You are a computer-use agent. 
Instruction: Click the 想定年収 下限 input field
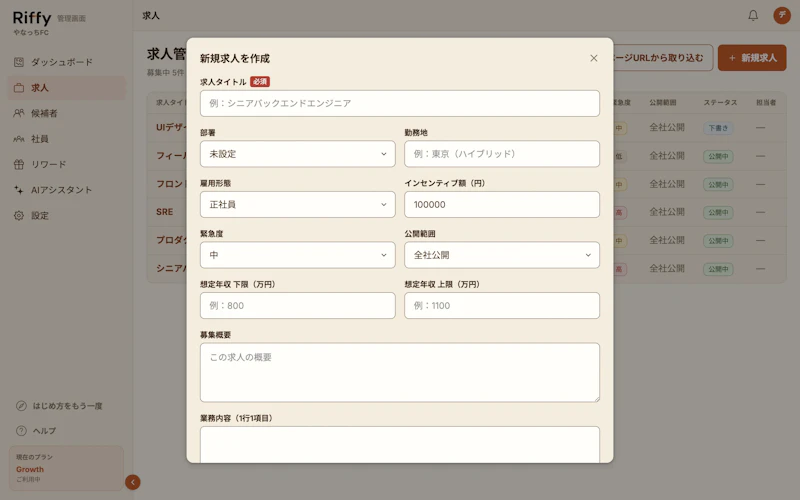297,305
